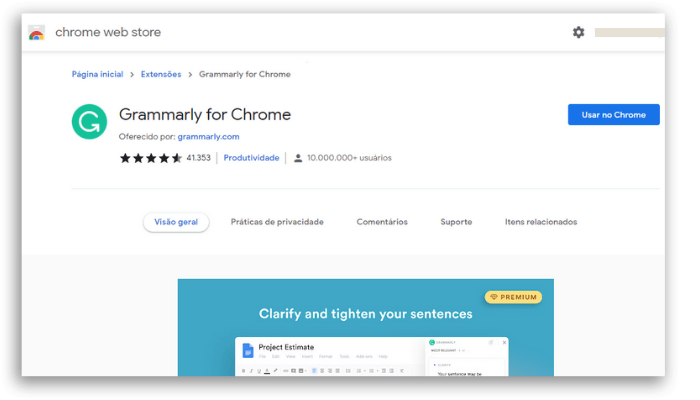700x400 pixels.
Task: Click the 10.000.000+ usuários text
Action: pos(349,158)
